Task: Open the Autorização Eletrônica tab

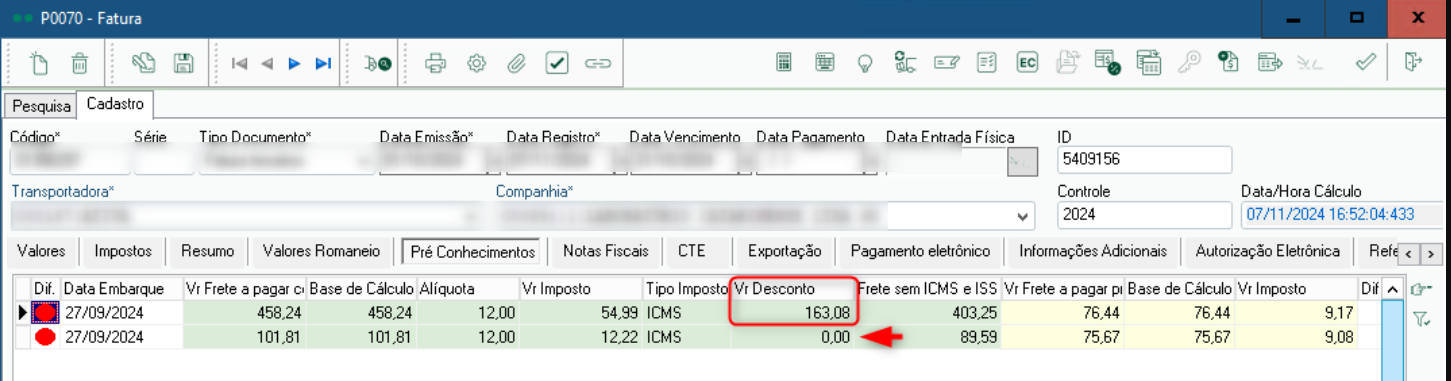Action: pyautogui.click(x=1267, y=251)
